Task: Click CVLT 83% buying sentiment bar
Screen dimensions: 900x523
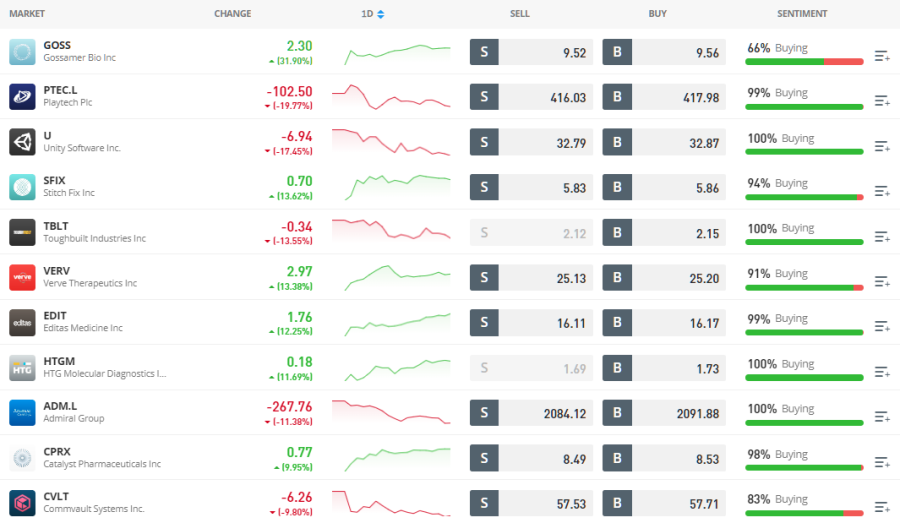Action: click(x=804, y=513)
